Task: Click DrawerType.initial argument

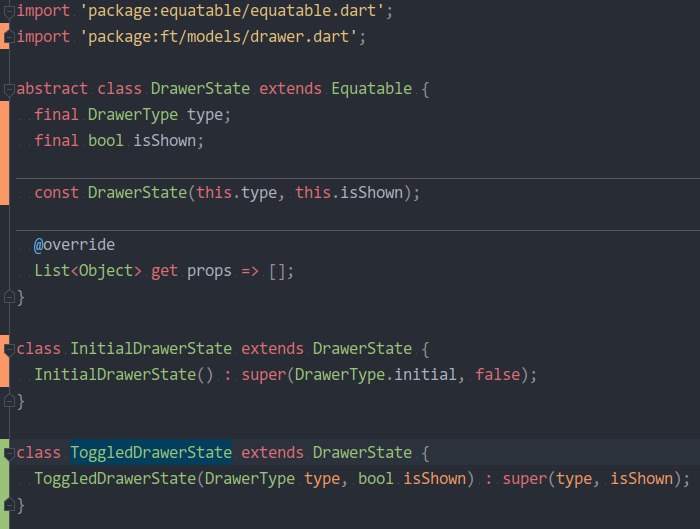Action: click(x=376, y=374)
